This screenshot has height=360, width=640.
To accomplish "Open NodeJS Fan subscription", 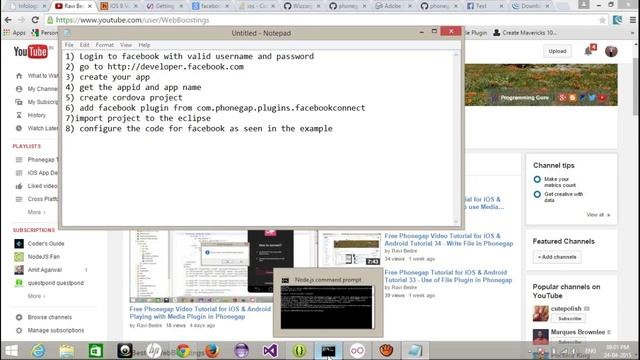I will click(43, 257).
